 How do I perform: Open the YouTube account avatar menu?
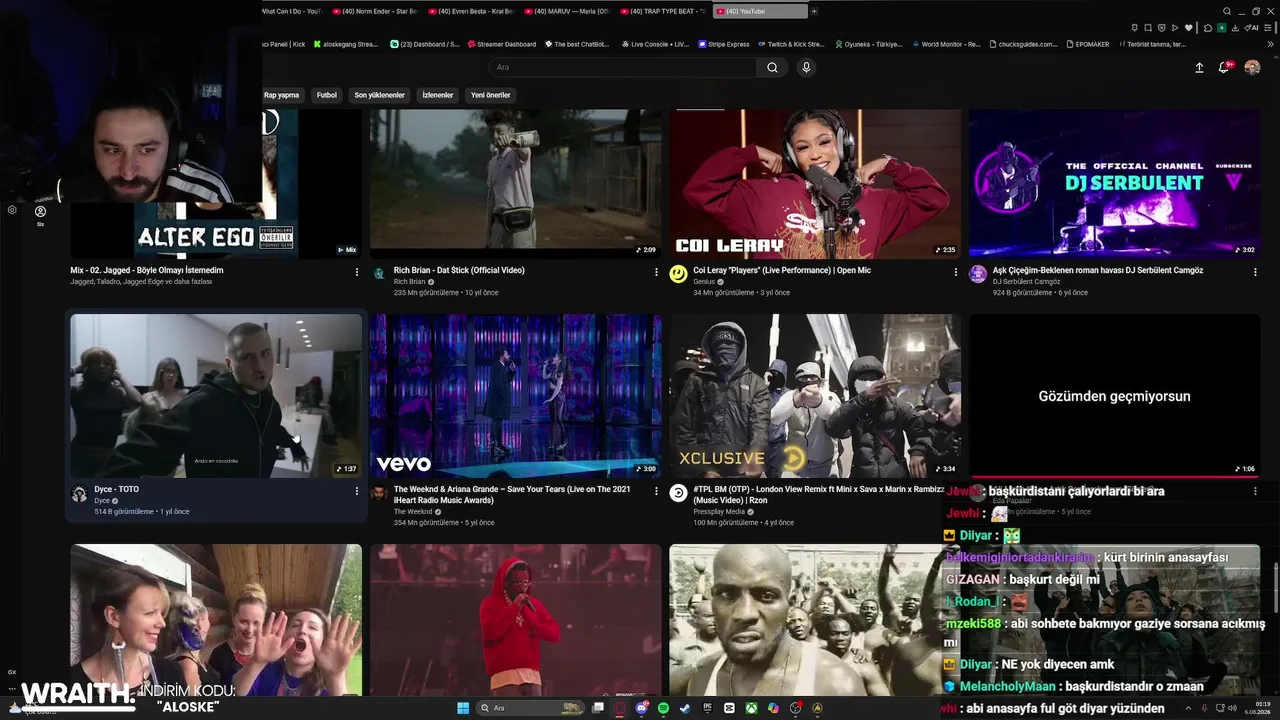click(1252, 67)
